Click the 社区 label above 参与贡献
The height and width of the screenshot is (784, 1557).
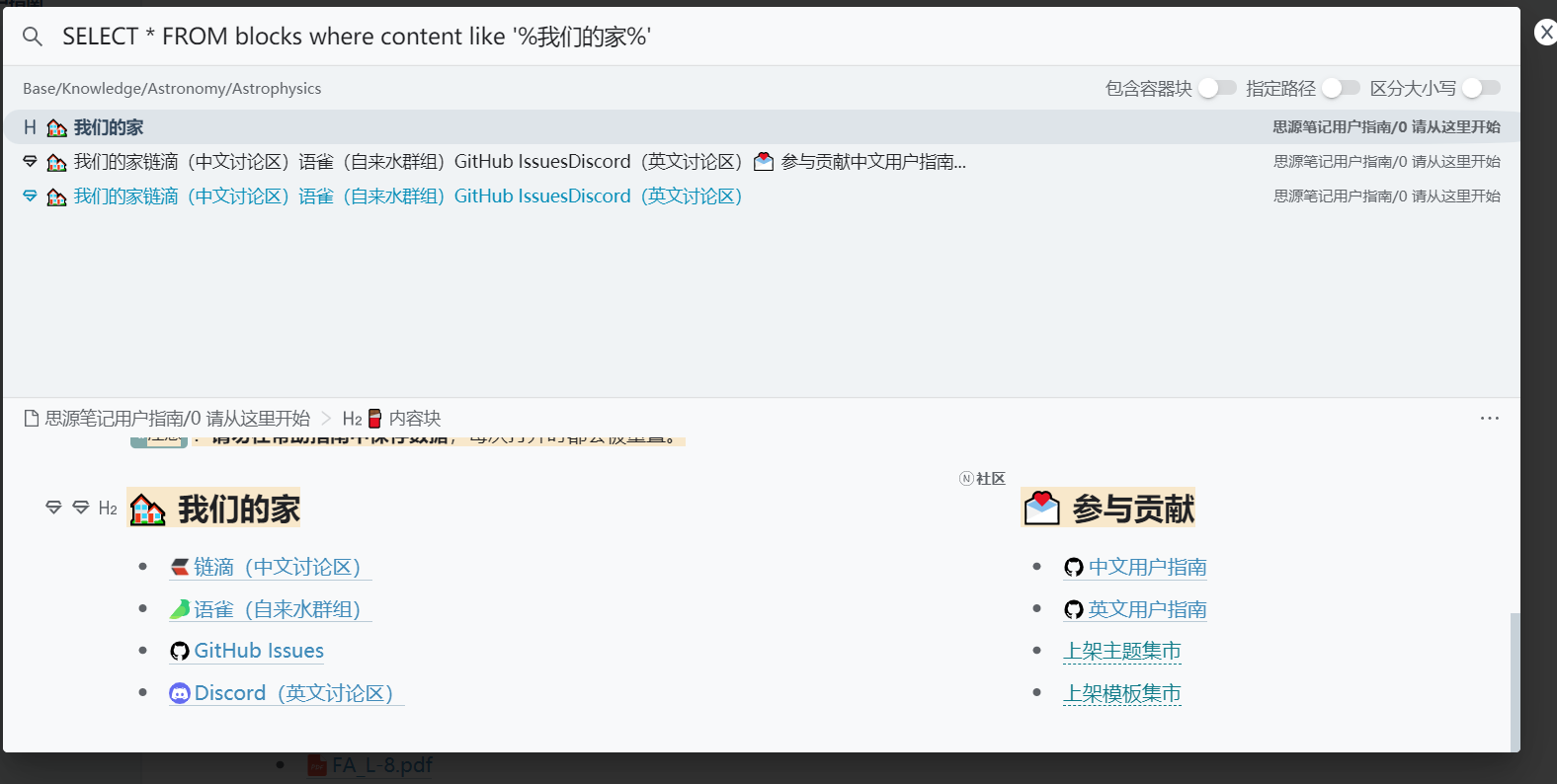click(991, 479)
